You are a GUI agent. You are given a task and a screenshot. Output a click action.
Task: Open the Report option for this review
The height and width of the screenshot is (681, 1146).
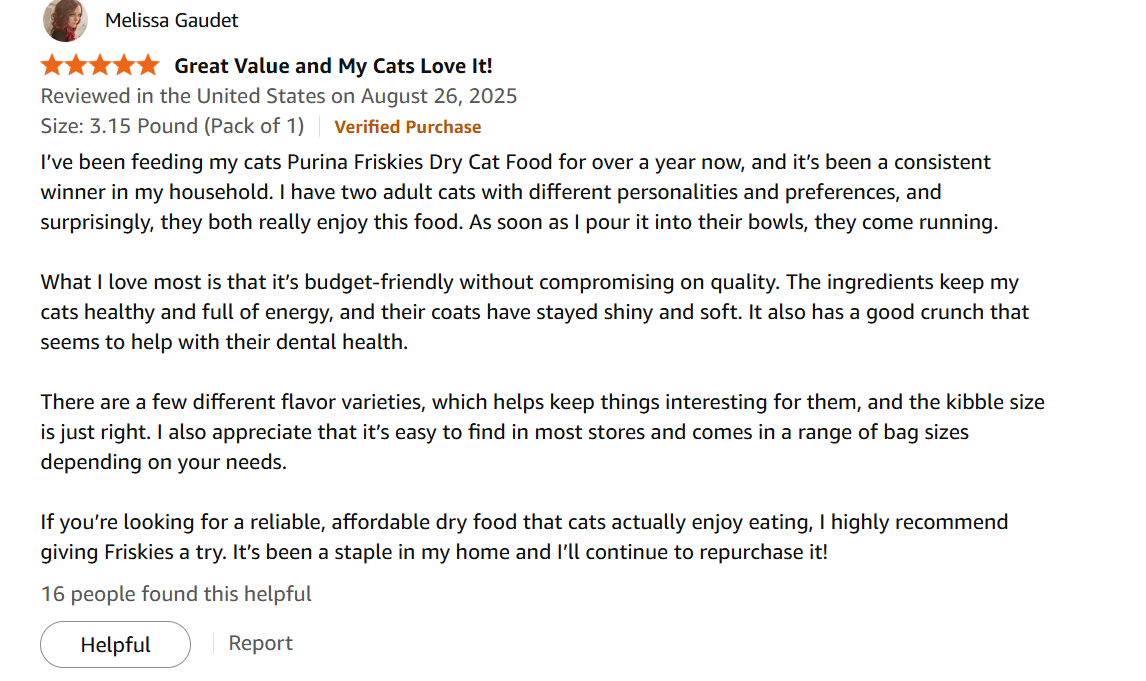(x=260, y=643)
